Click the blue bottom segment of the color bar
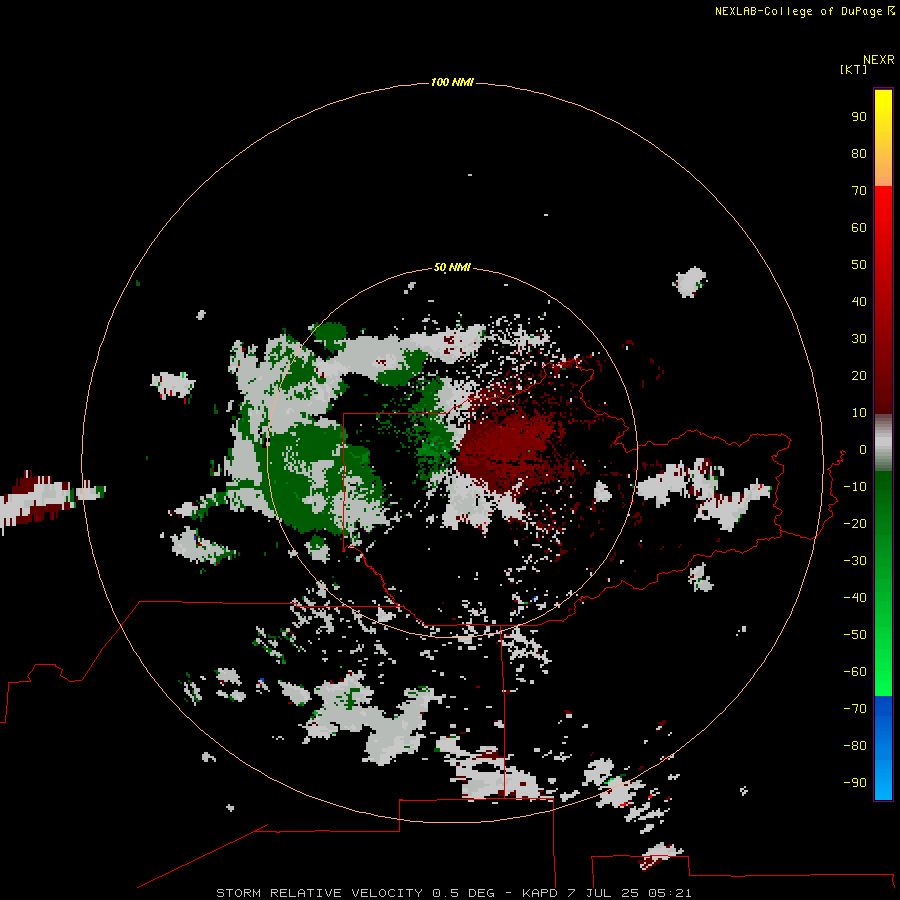900x900 pixels. click(883, 747)
